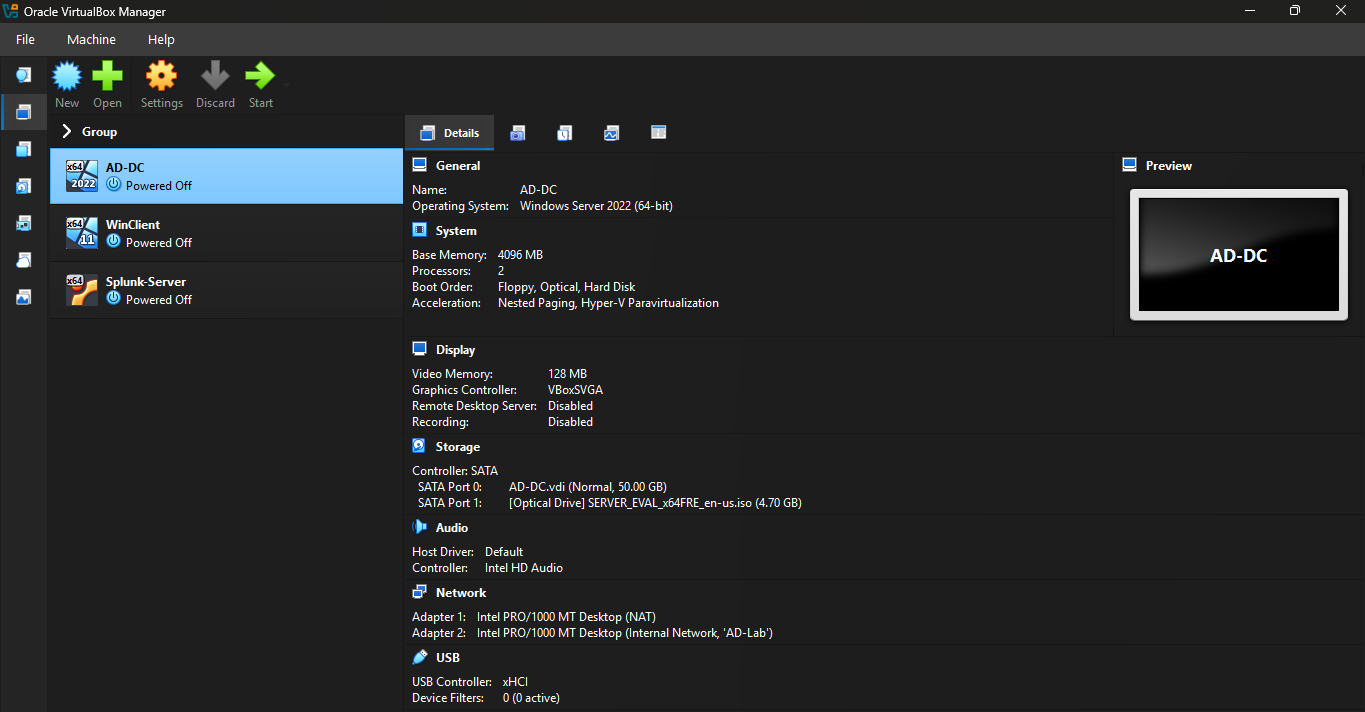Click the 'Device Filters:' label

click(x=448, y=698)
